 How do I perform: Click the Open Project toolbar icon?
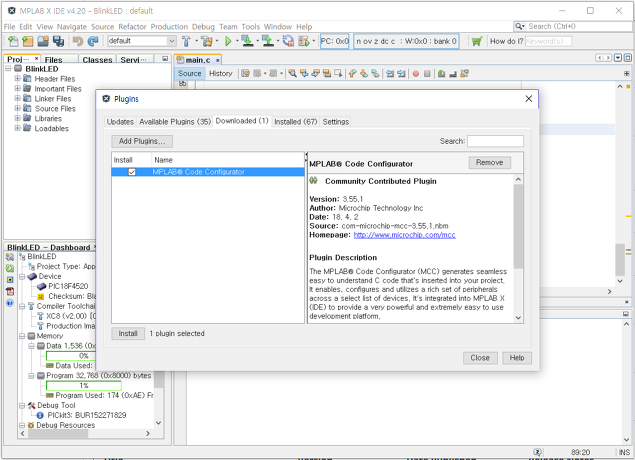coord(43,41)
